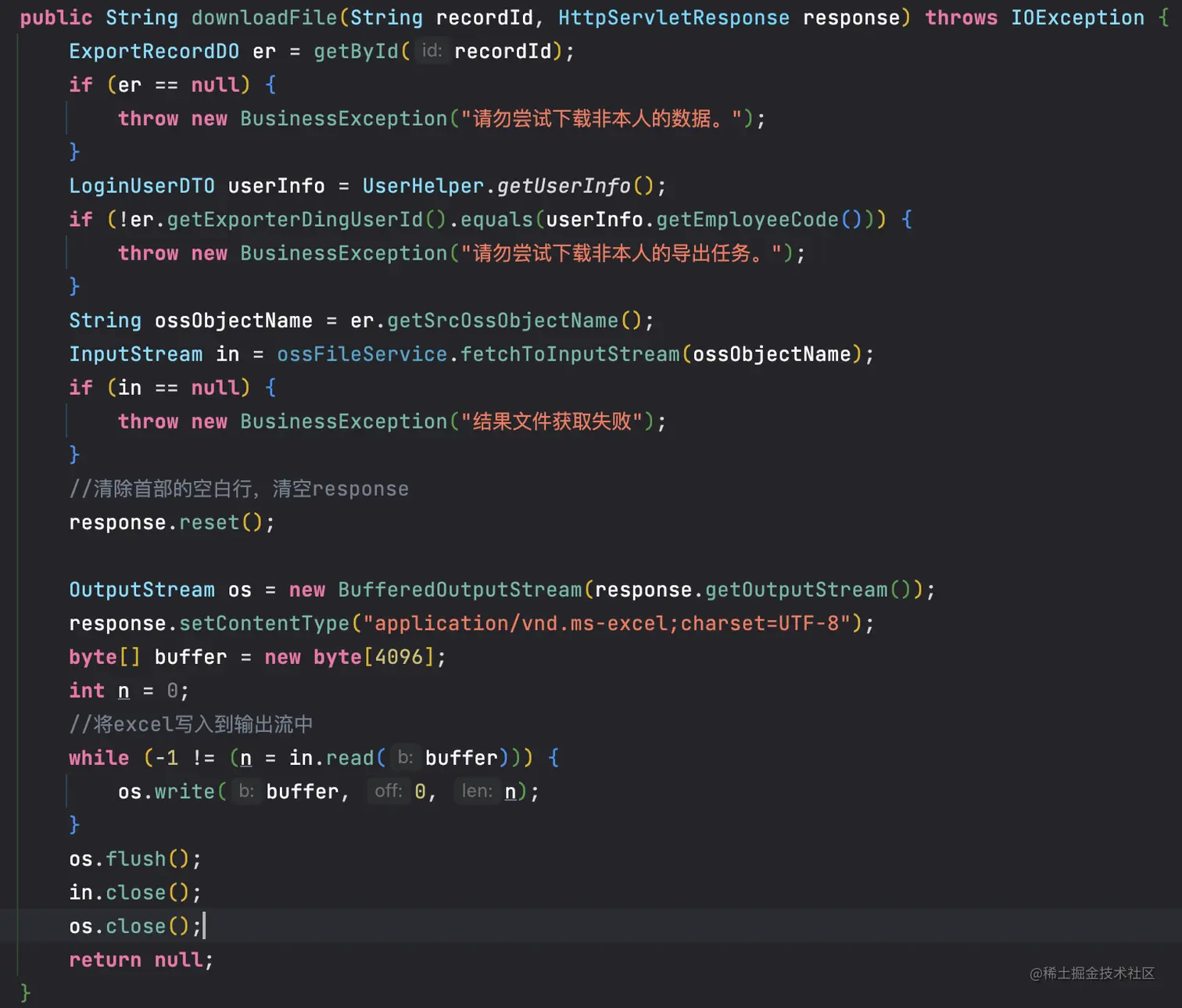Click getOutputStream method call
The width and height of the screenshot is (1182, 1008).
pos(797,589)
